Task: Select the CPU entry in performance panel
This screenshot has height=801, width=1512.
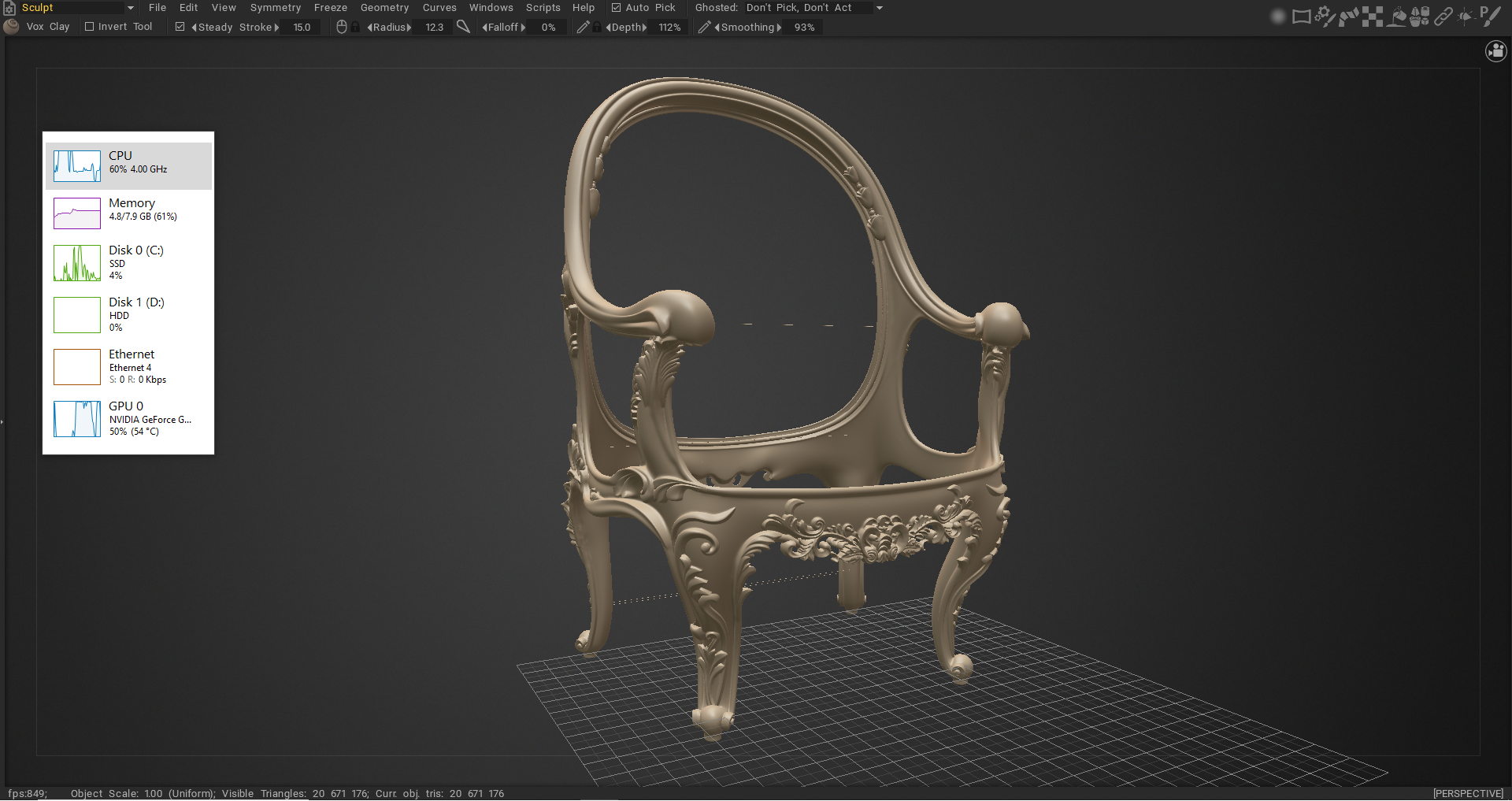Action: [128, 166]
